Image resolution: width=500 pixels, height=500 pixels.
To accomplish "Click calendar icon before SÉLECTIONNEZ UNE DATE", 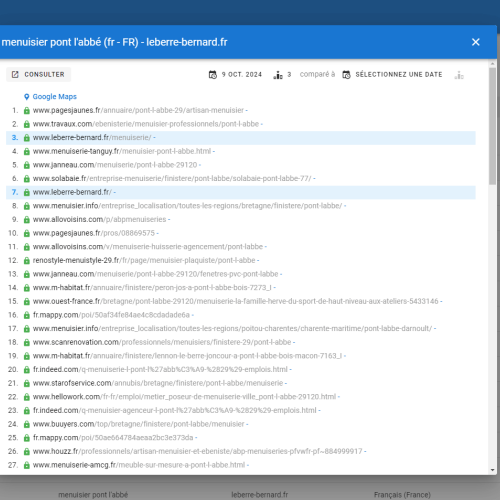I will 346,75.
